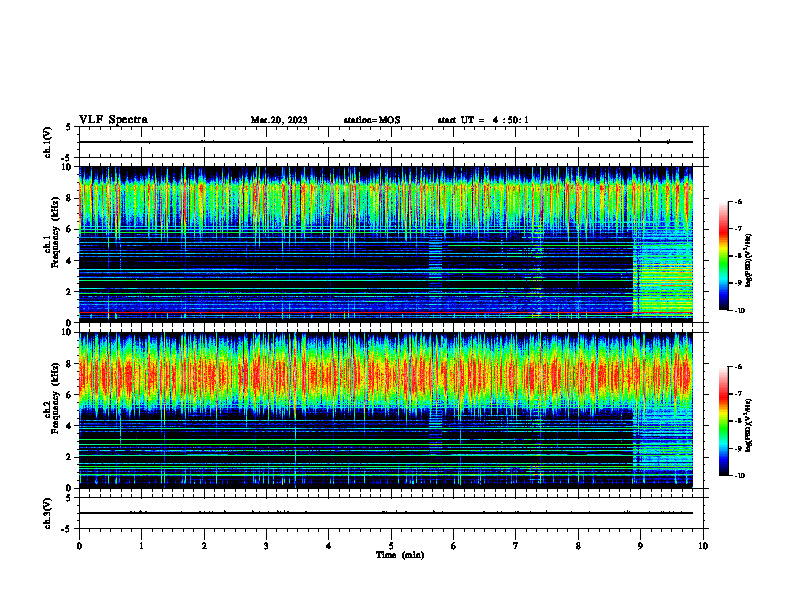Click the ch.2 color bar unit label
Screen dimensions: 792x612
749,425
